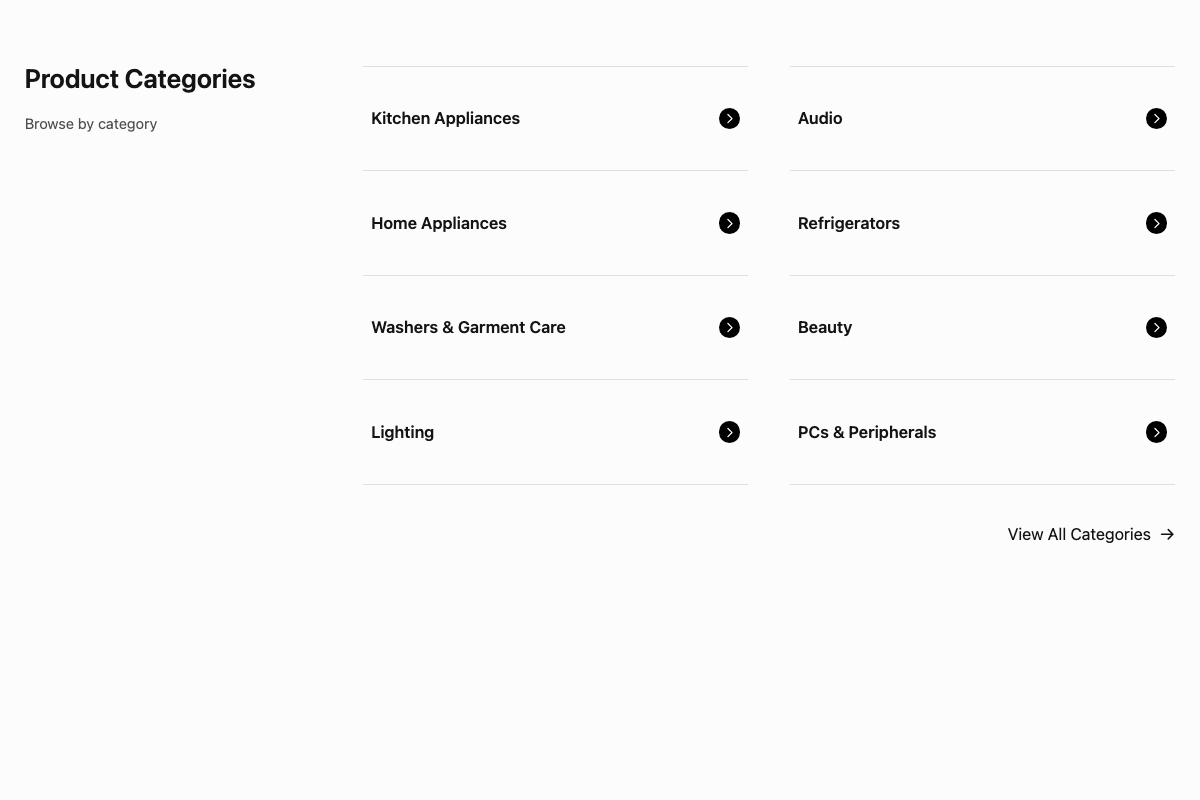Visit the Beauty category
The image size is (1200, 800).
click(825, 328)
